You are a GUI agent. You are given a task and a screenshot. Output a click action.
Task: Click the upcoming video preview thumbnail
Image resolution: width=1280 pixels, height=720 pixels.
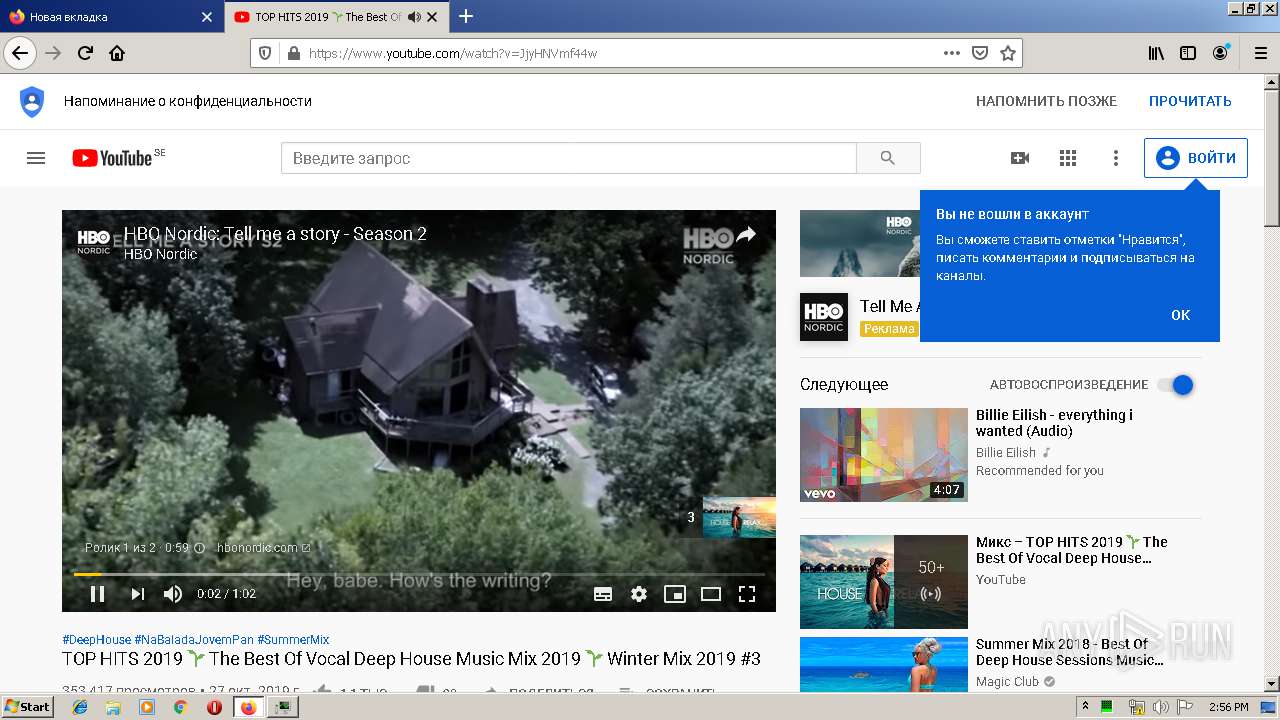point(739,517)
